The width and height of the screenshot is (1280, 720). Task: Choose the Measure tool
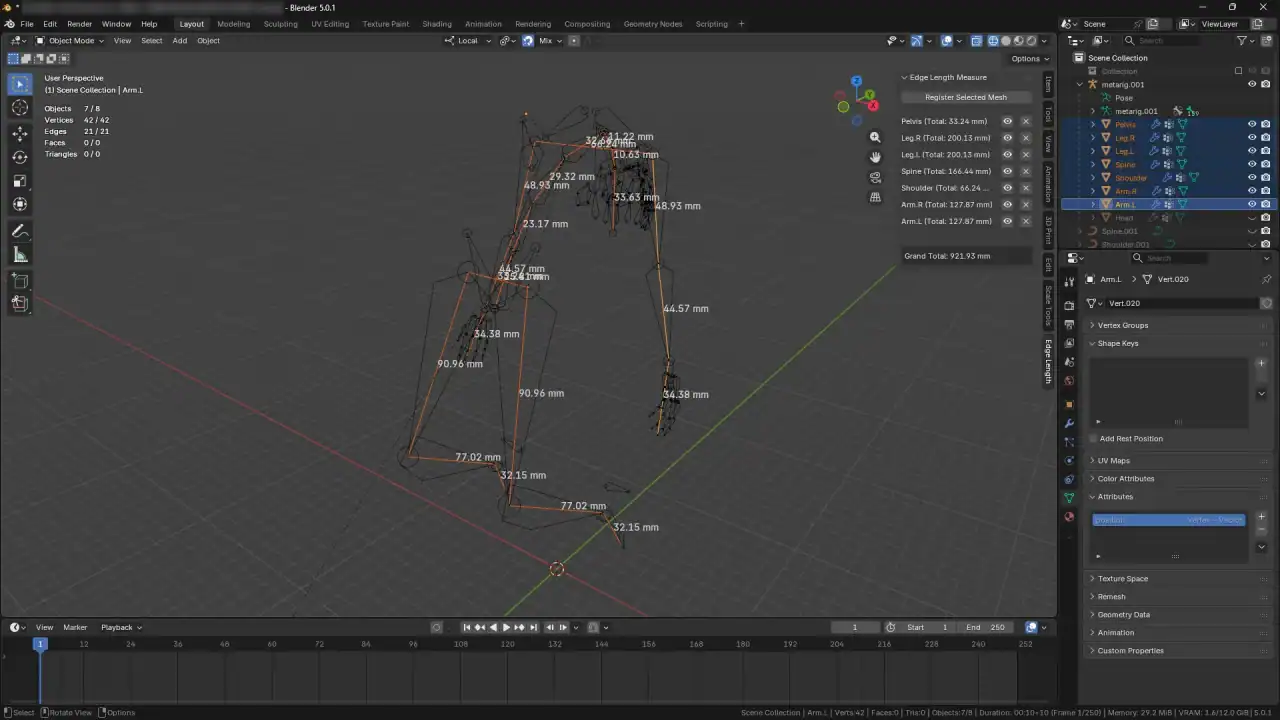(x=20, y=255)
